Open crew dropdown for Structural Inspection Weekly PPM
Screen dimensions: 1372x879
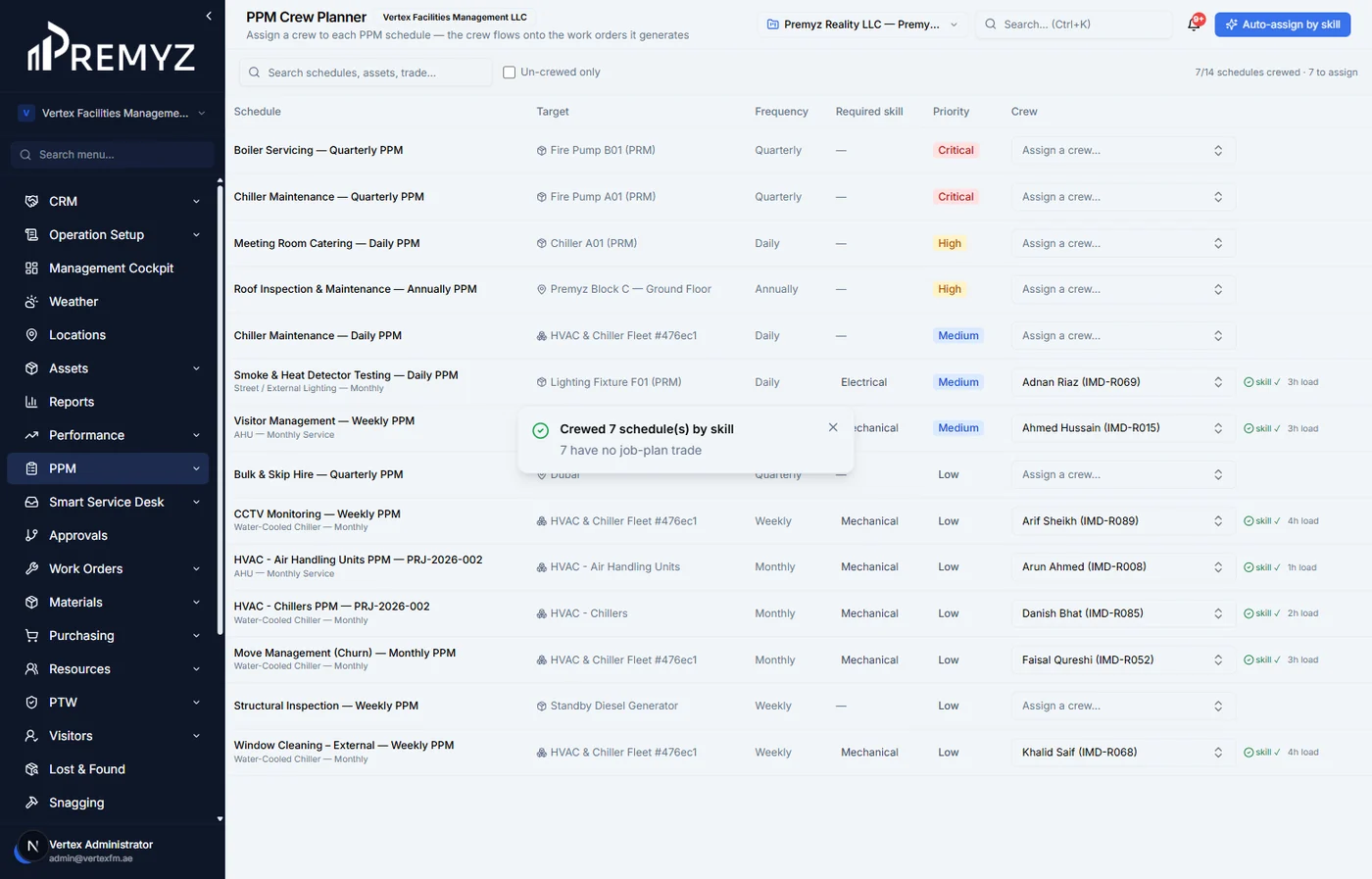1123,706
